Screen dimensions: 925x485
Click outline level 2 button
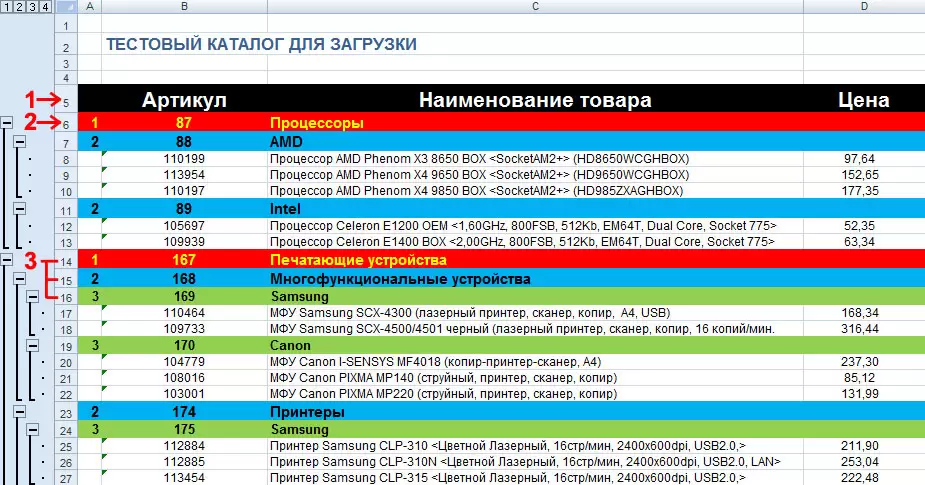(20, 8)
